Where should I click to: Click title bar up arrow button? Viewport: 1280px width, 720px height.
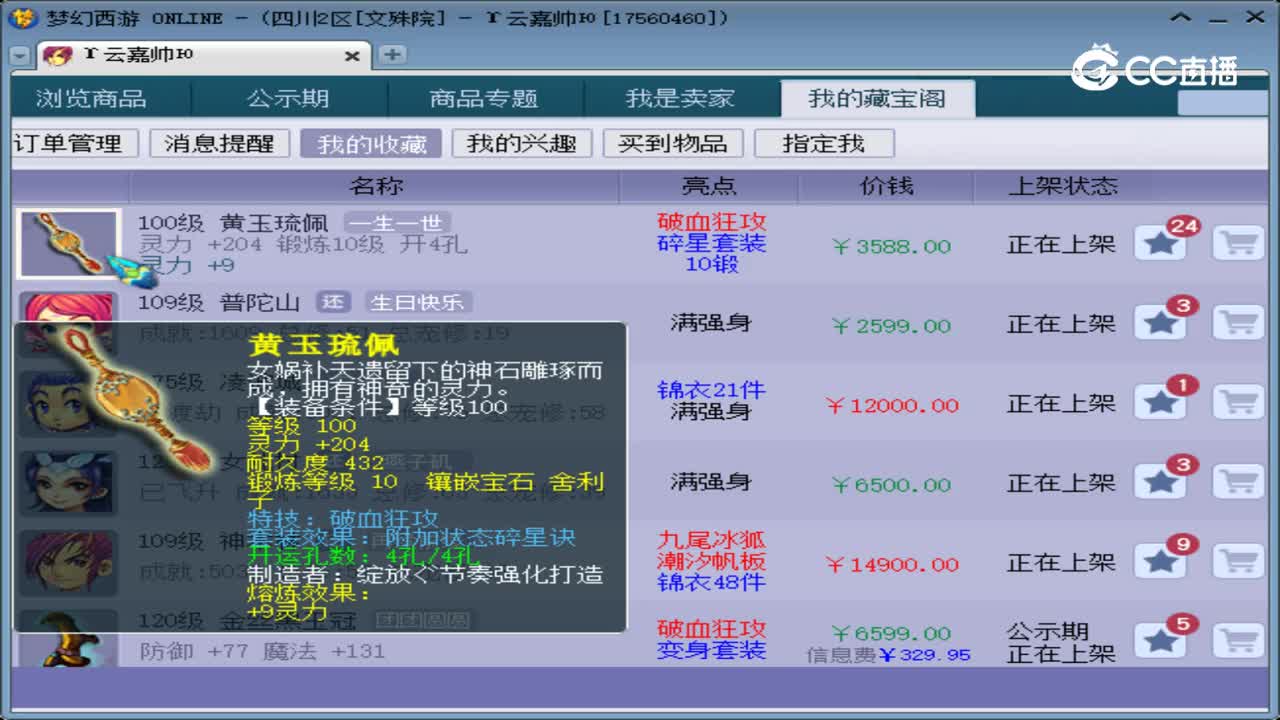pyautogui.click(x=1182, y=18)
